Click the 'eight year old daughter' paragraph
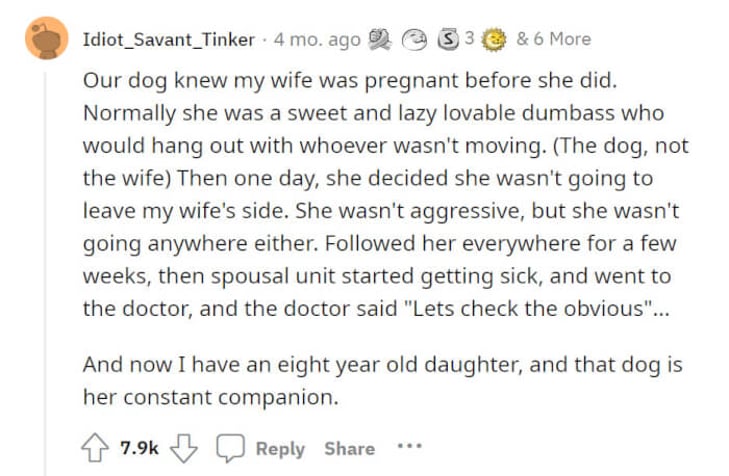Image resolution: width=729 pixels, height=476 pixels. 383,381
